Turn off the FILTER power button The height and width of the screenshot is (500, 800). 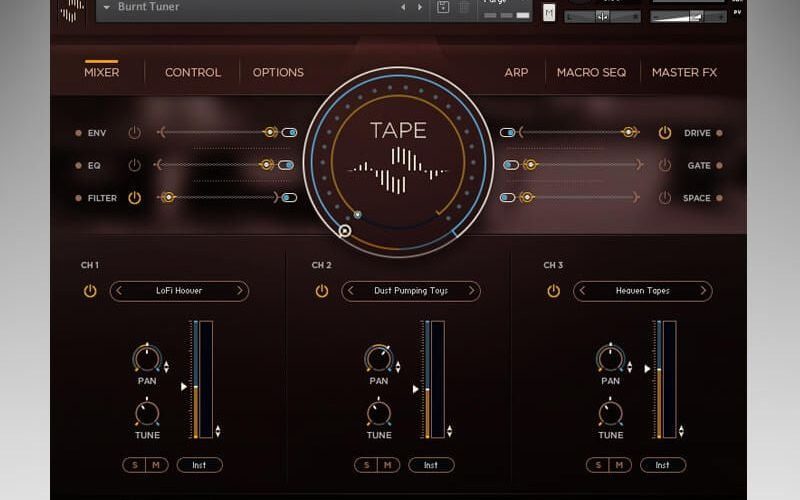coord(134,198)
